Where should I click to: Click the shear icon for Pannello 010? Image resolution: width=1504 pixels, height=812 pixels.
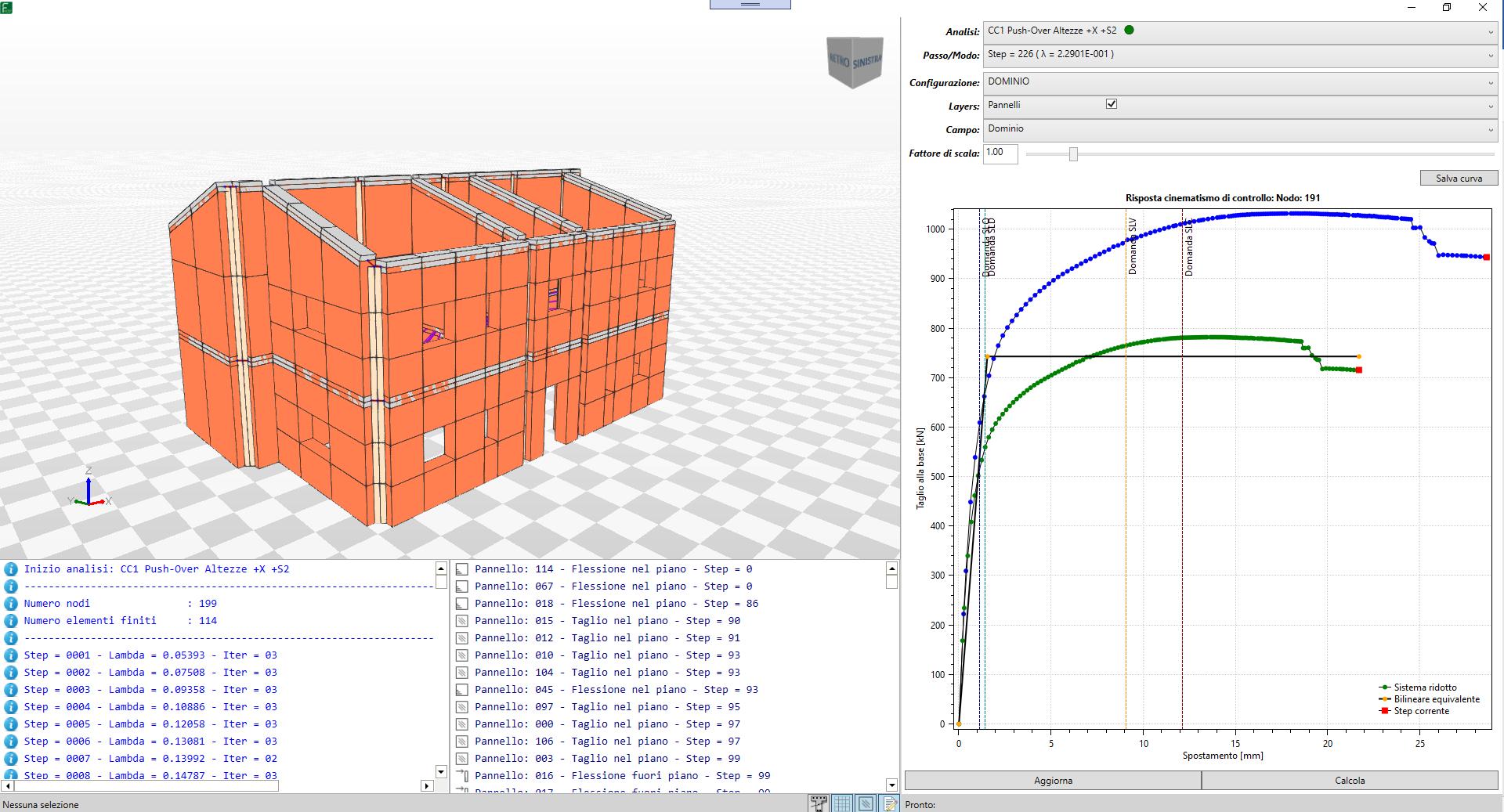tap(462, 655)
